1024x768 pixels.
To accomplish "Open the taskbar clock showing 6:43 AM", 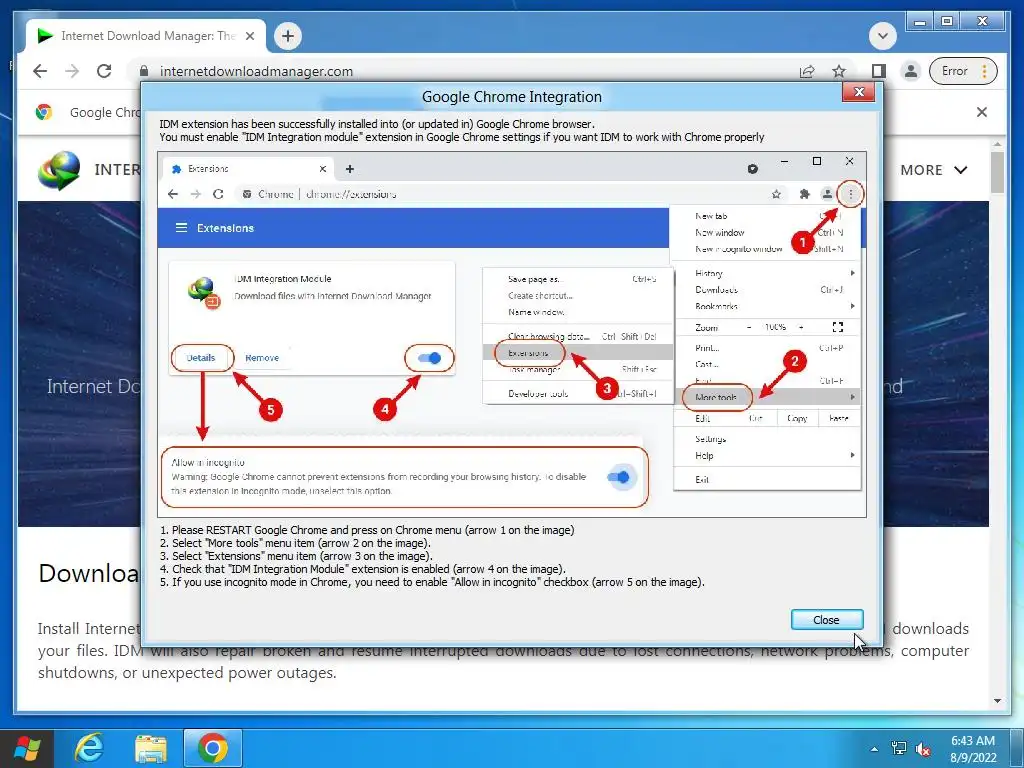I will click(x=973, y=749).
